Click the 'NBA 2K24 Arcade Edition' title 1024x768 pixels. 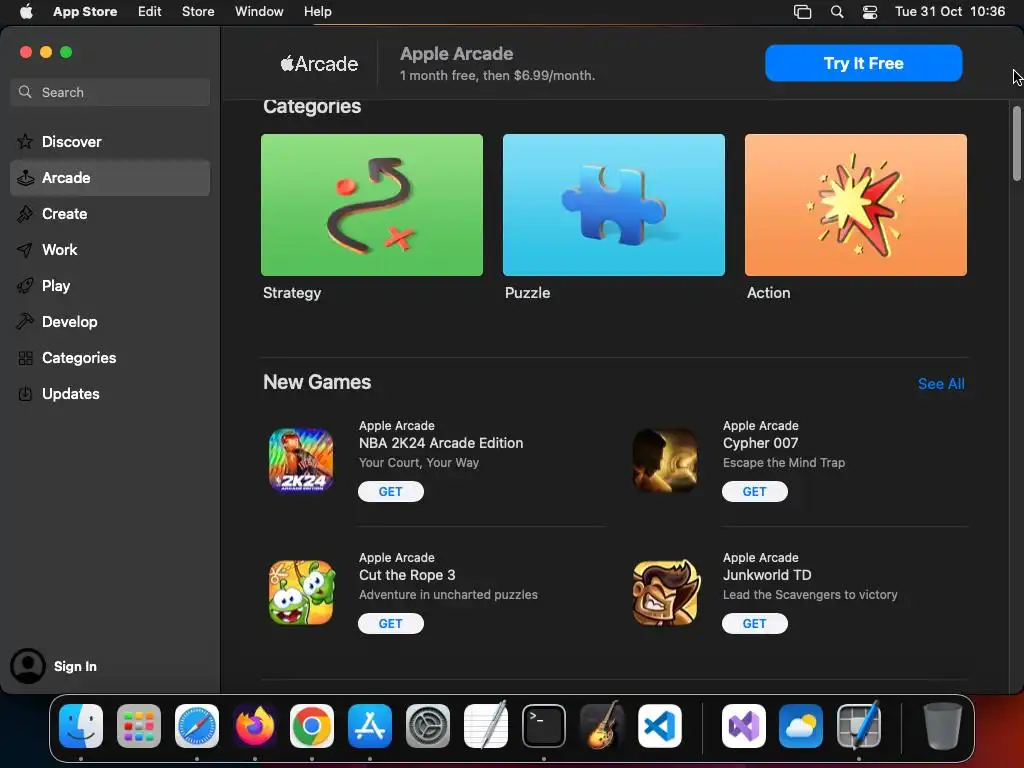[x=441, y=443]
